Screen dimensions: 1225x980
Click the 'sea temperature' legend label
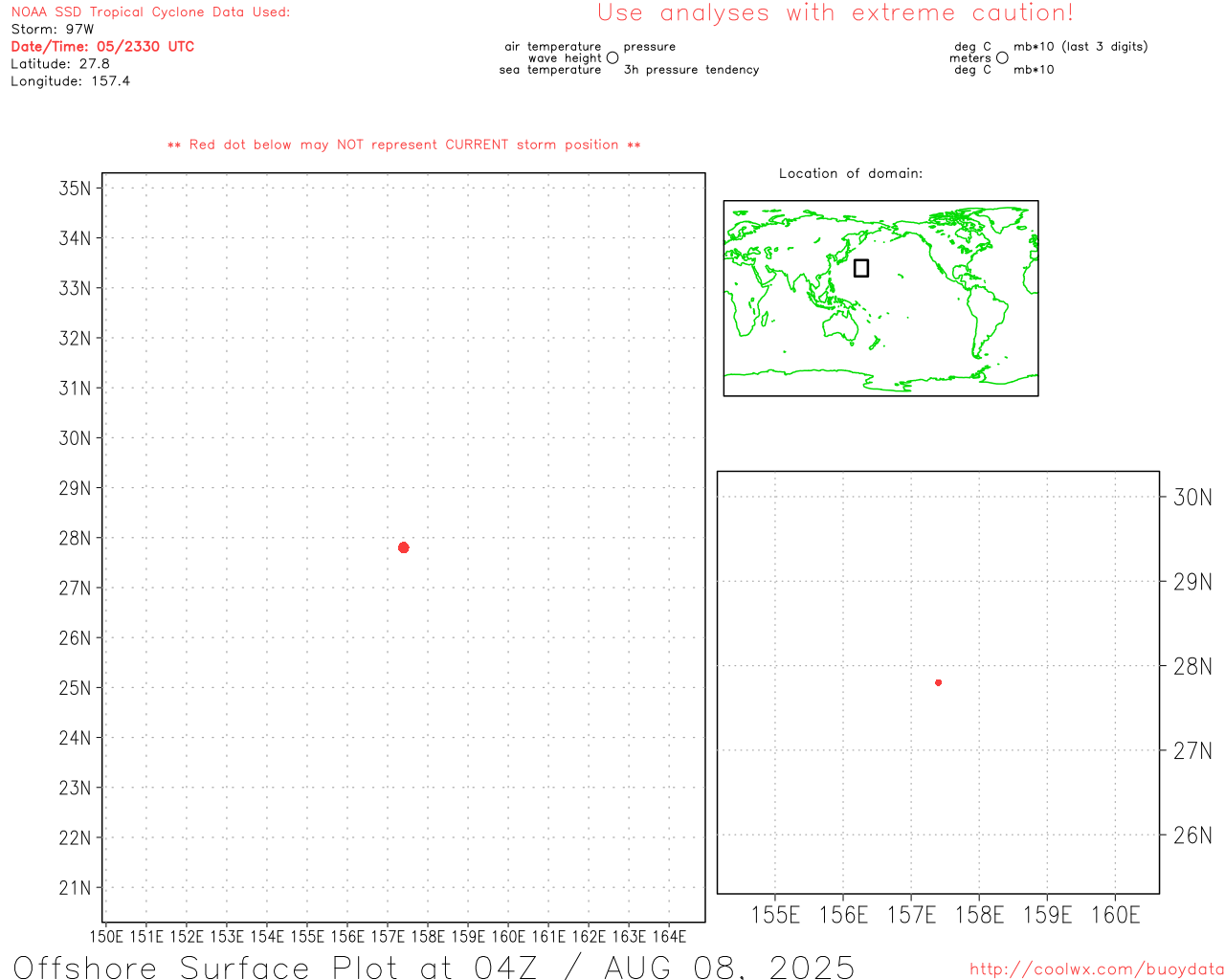[x=550, y=70]
